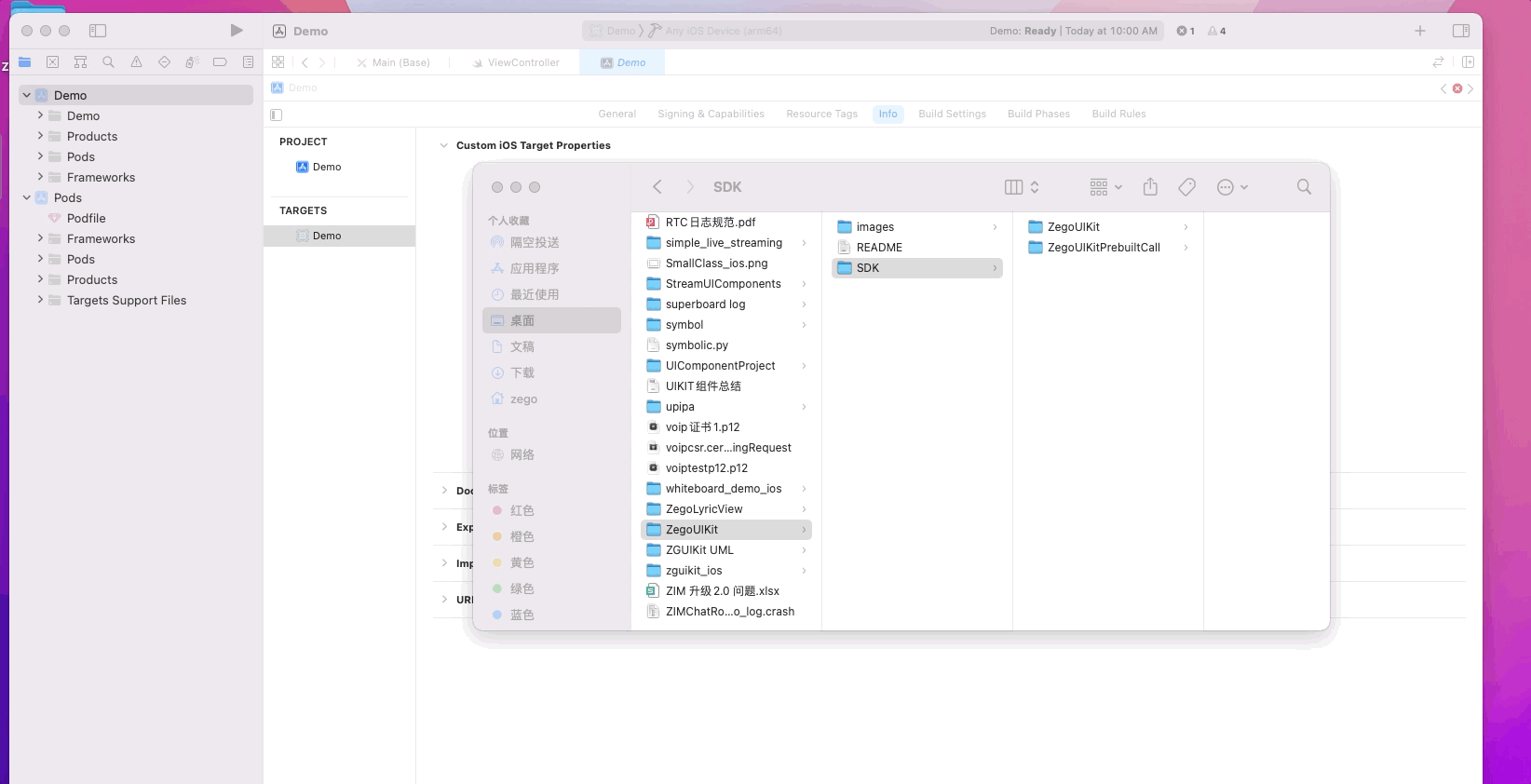Open the test navigator diamond icon

pyautogui.click(x=165, y=62)
